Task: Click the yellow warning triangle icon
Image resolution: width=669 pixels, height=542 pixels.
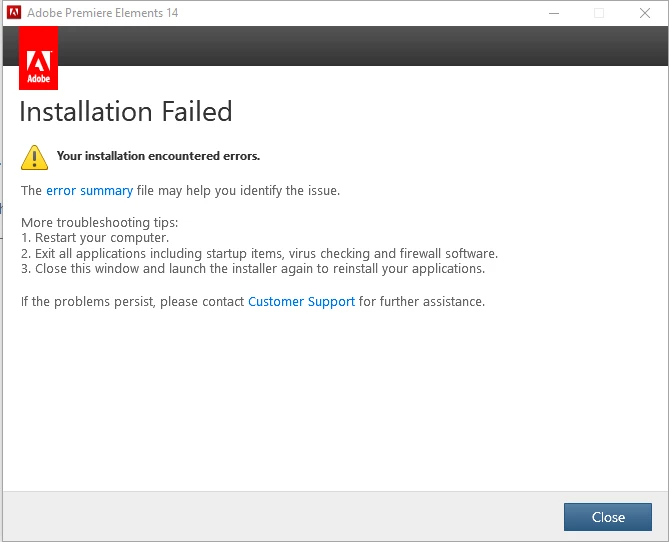Action: pos(34,157)
